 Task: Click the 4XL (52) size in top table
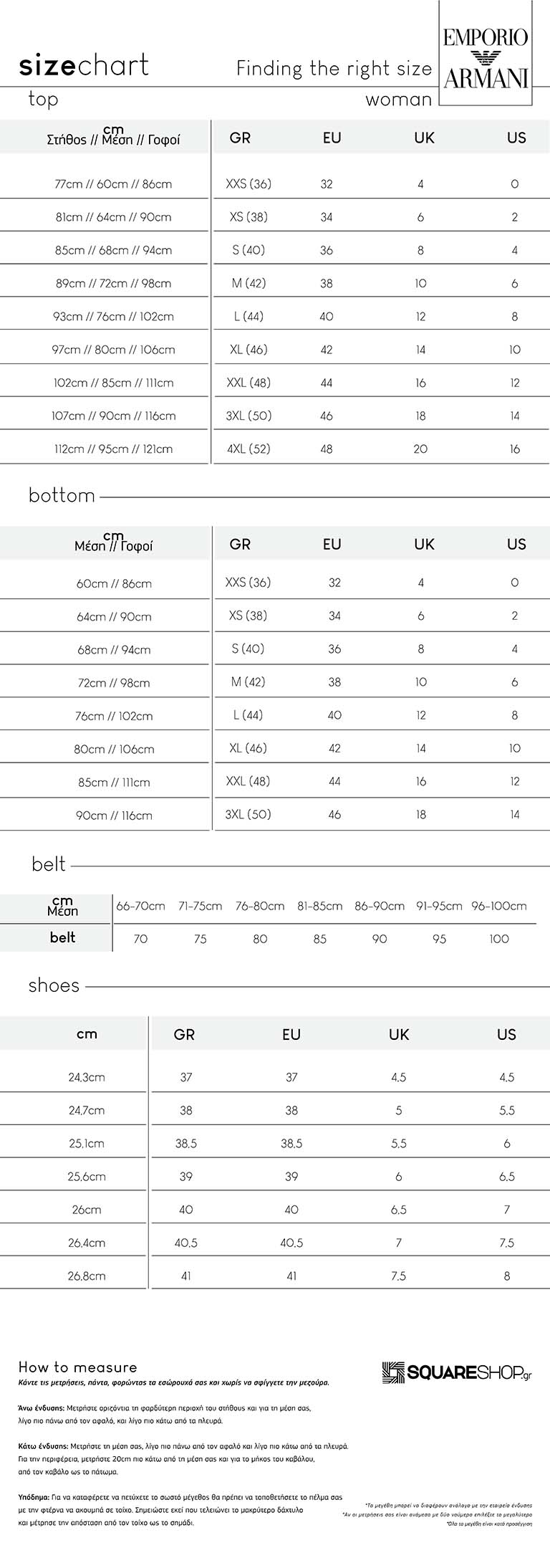[x=249, y=449]
